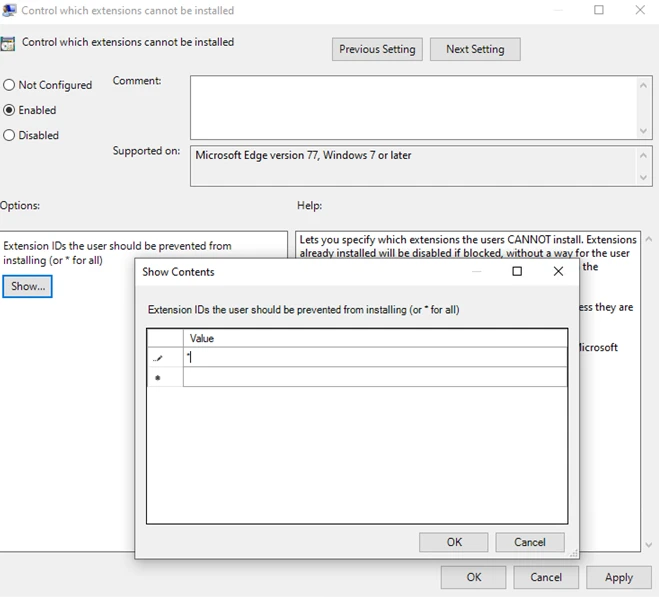Select the Not Configured radio button
Viewport: 659px width, 597px height.
[9, 85]
